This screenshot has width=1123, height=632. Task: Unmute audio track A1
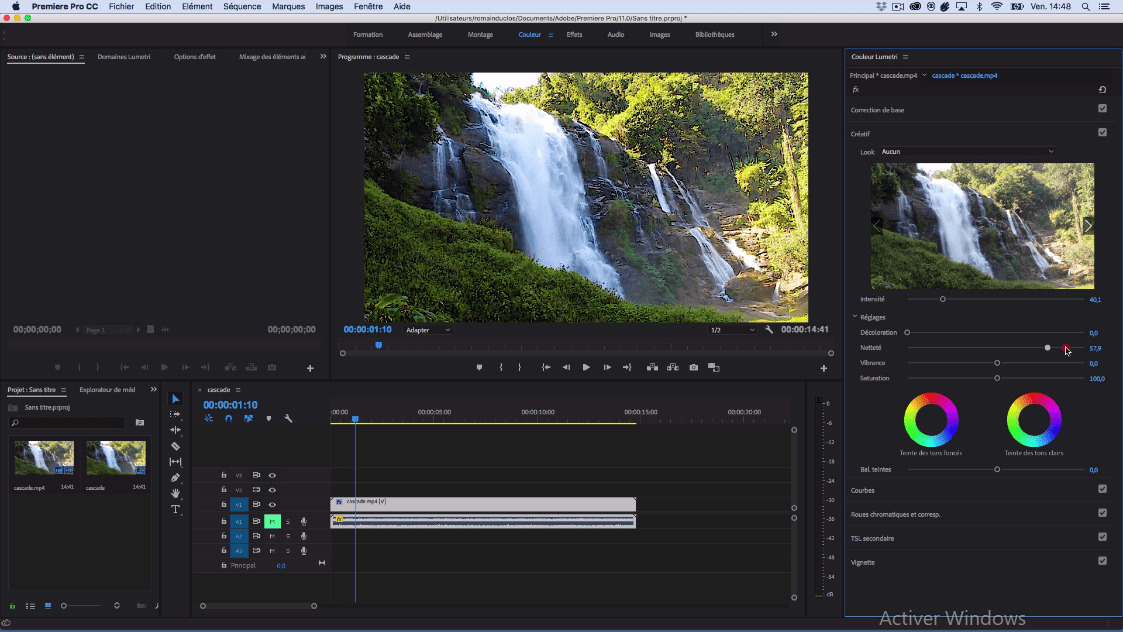pos(272,521)
